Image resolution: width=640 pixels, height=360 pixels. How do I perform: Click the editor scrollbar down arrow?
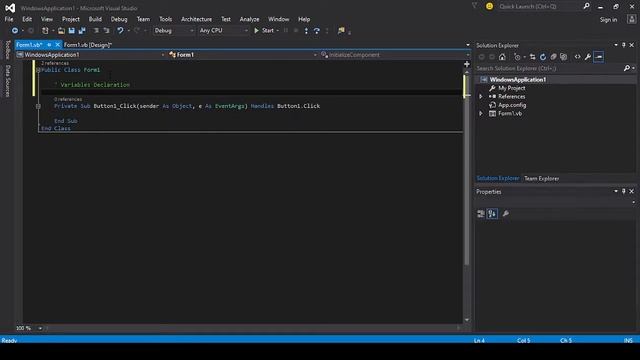[467, 320]
